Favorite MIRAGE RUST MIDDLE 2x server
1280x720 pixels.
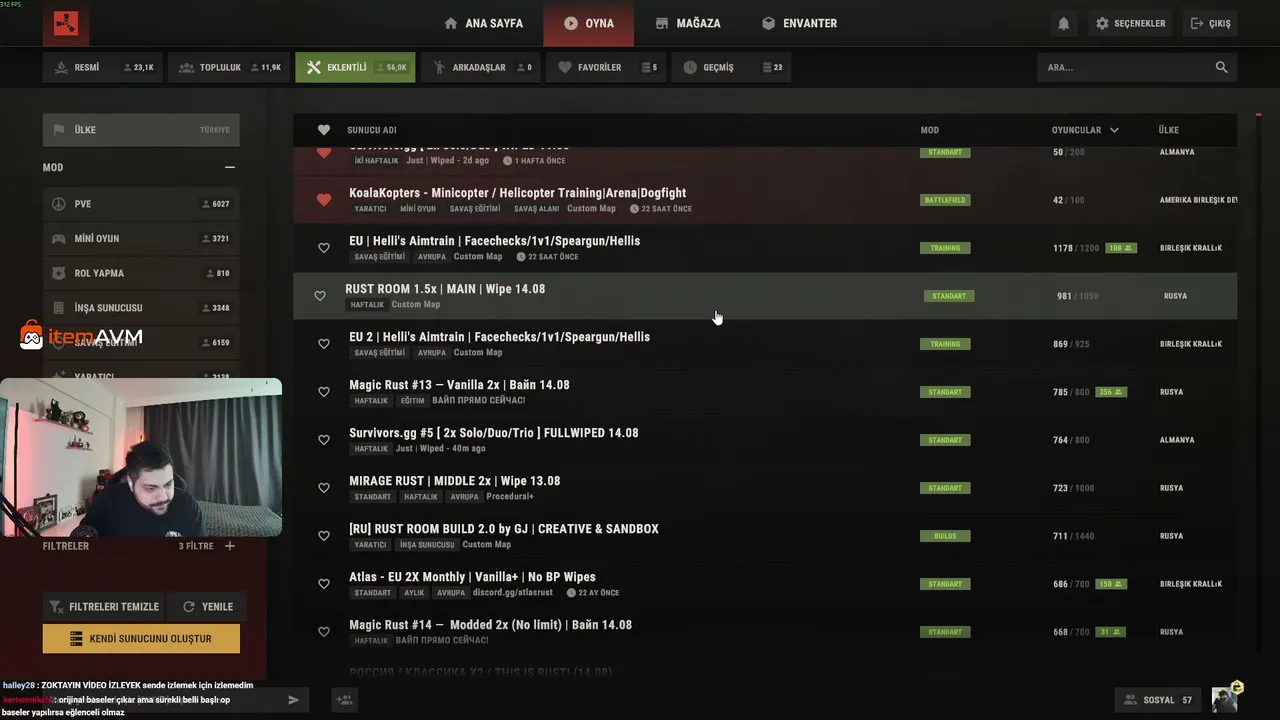324,488
